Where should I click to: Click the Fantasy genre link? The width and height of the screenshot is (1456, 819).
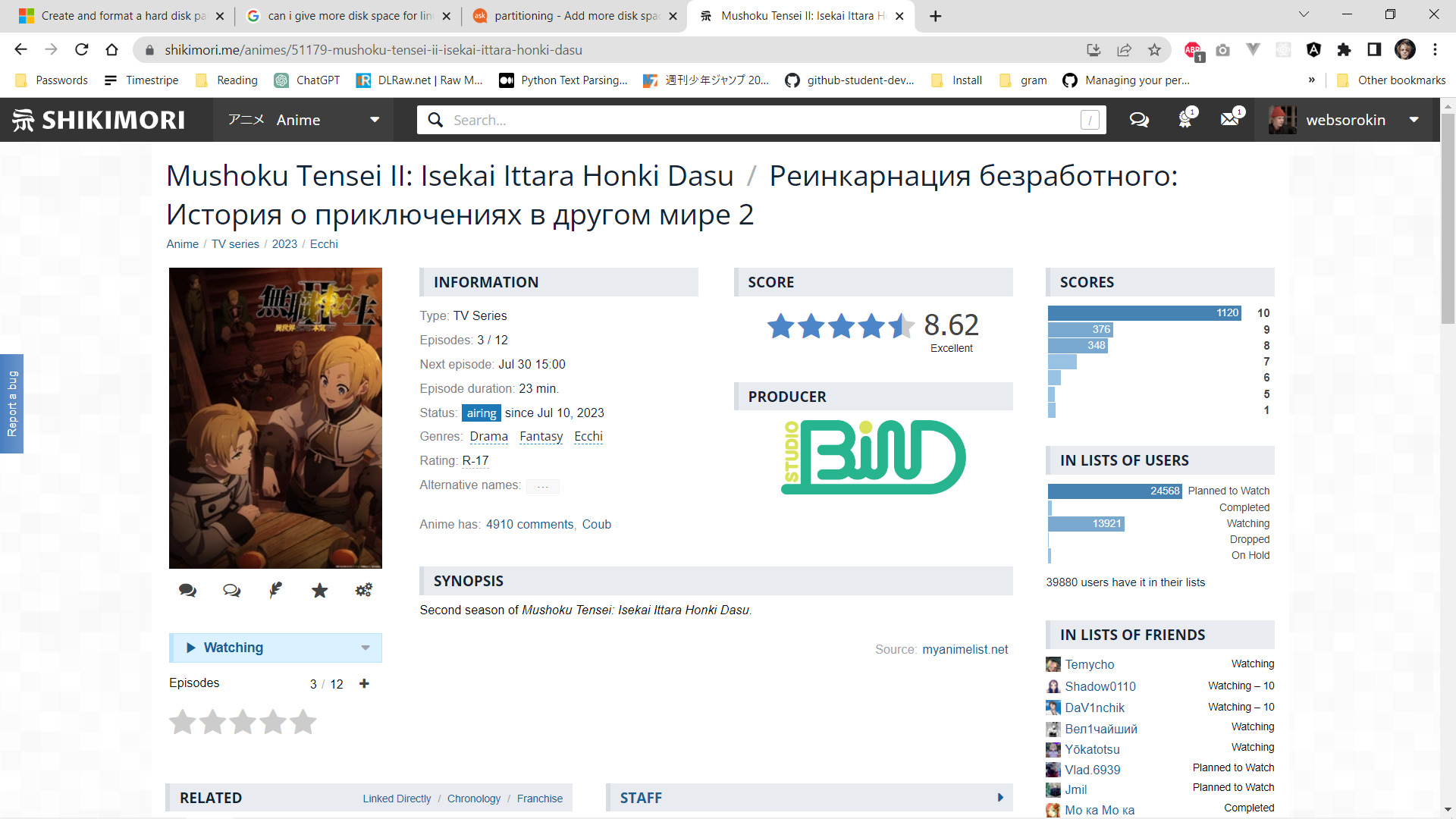(x=541, y=437)
